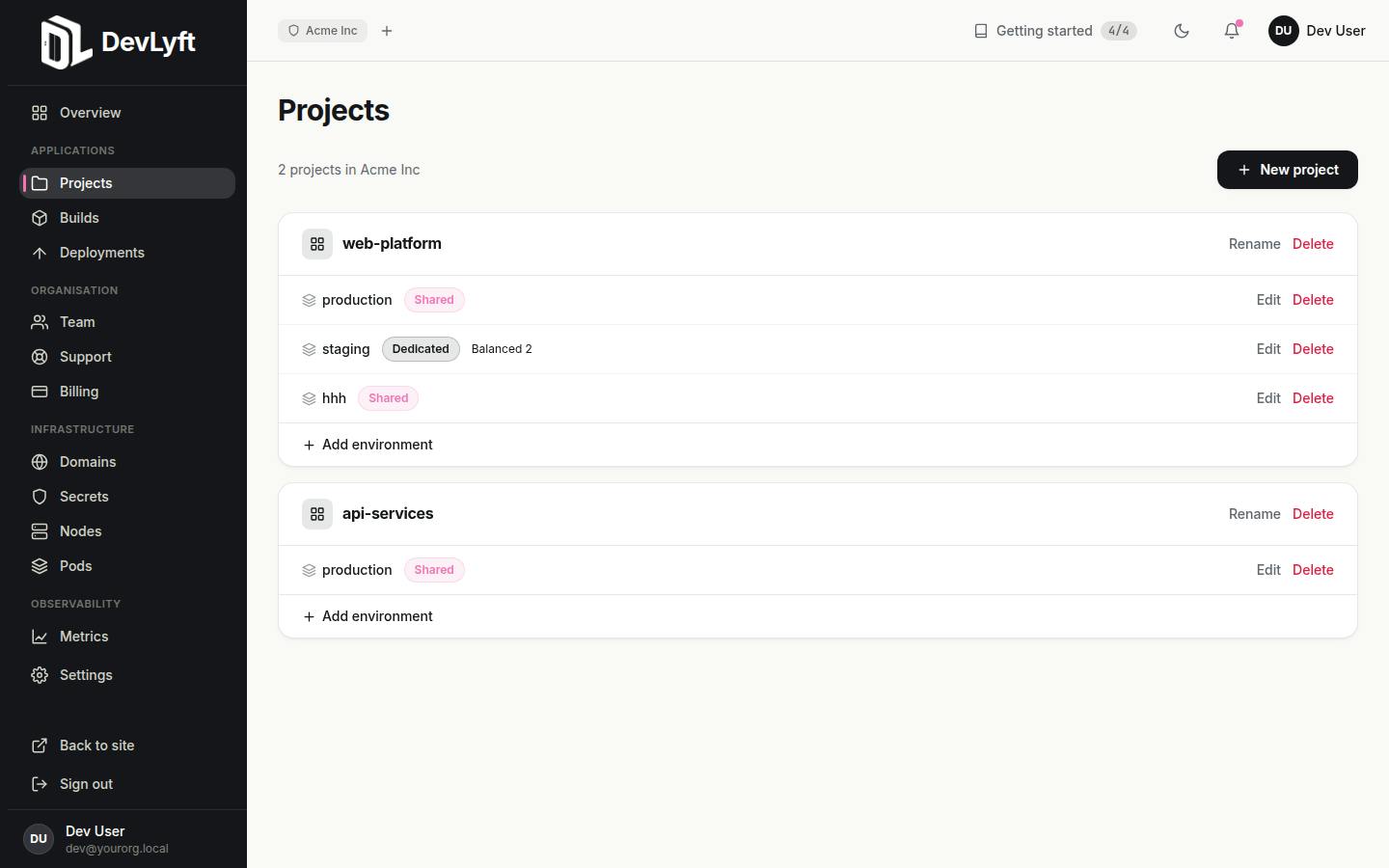Viewport: 1389px width, 868px height.
Task: Delete the hhh environment
Action: 1313,398
